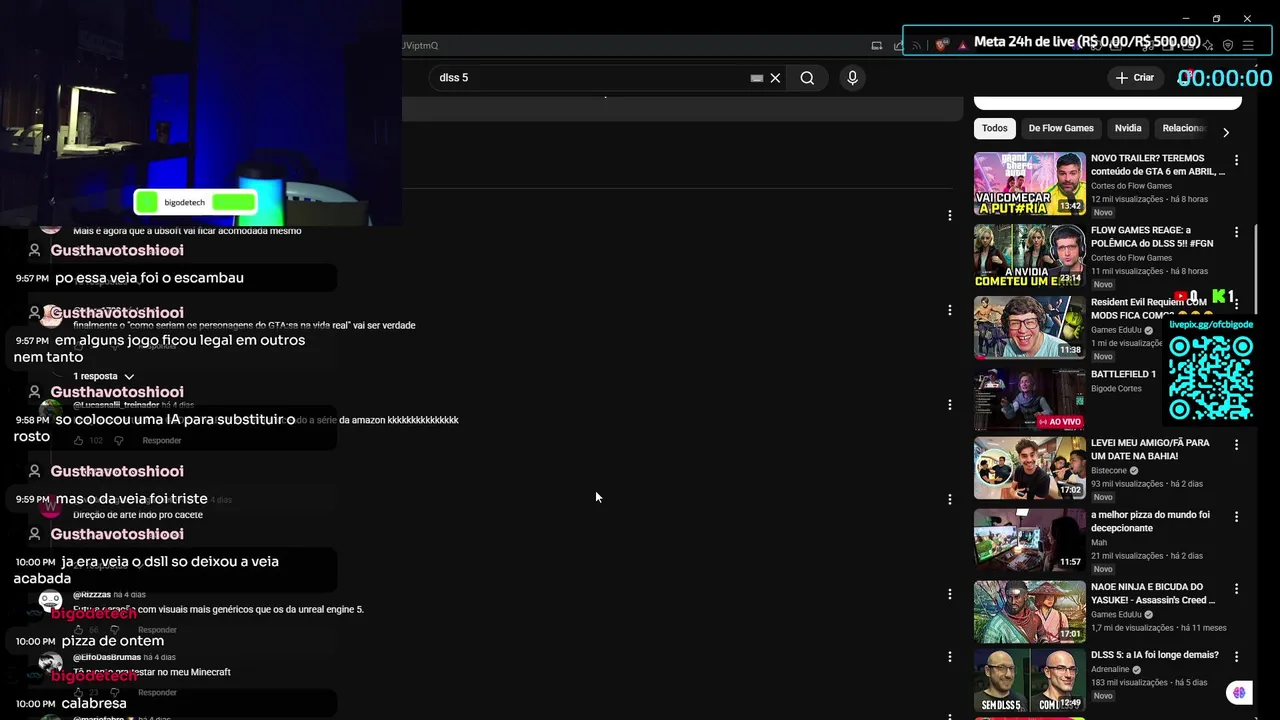The image size is (1280, 720).
Task: Click the browser cast screen icon
Action: tap(877, 45)
